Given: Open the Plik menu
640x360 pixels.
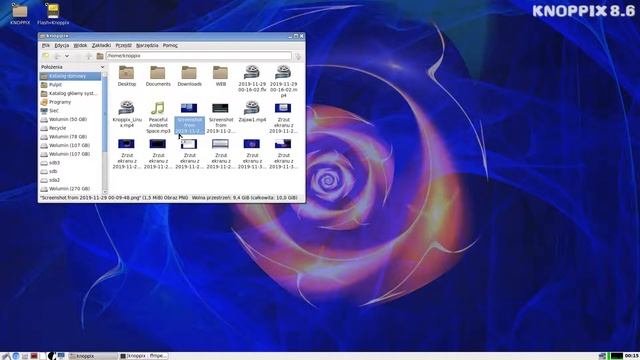Looking at the screenshot, I should click(x=46, y=45).
